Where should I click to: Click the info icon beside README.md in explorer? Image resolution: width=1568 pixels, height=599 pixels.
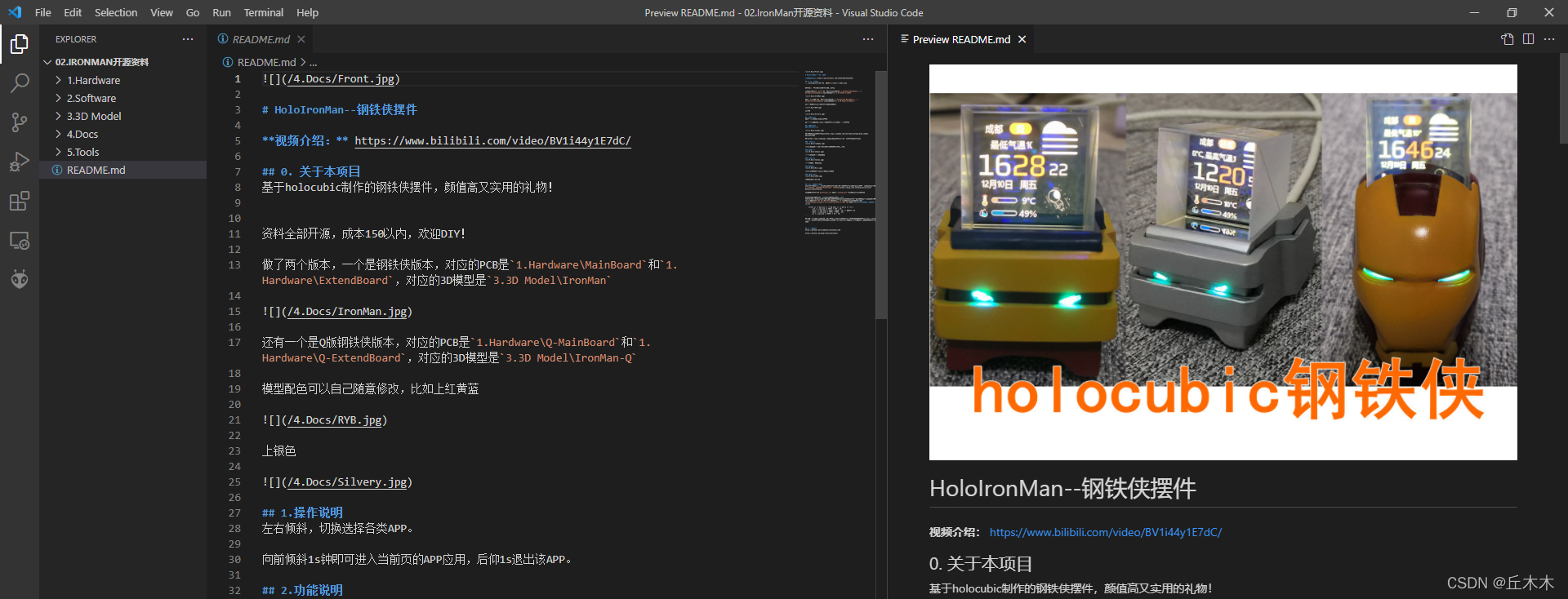[x=57, y=170]
